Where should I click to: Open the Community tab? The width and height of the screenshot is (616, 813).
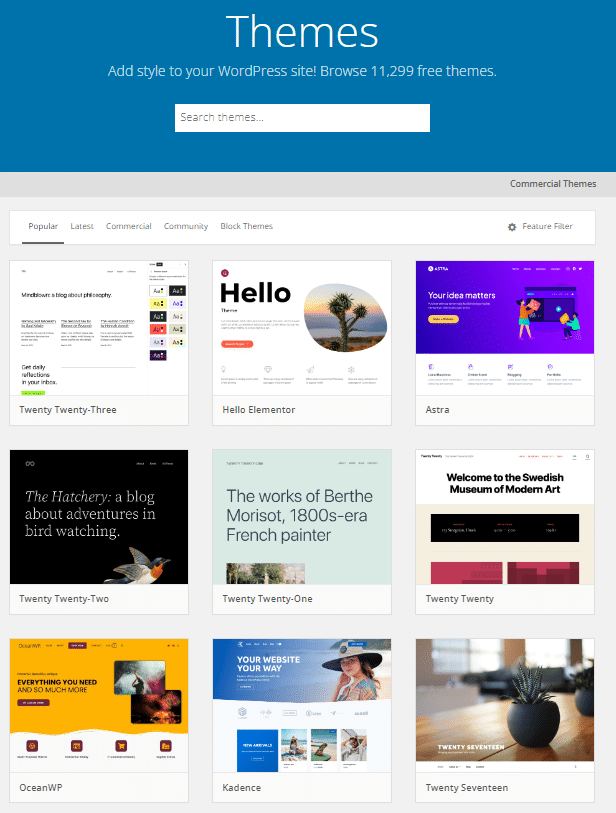click(186, 227)
